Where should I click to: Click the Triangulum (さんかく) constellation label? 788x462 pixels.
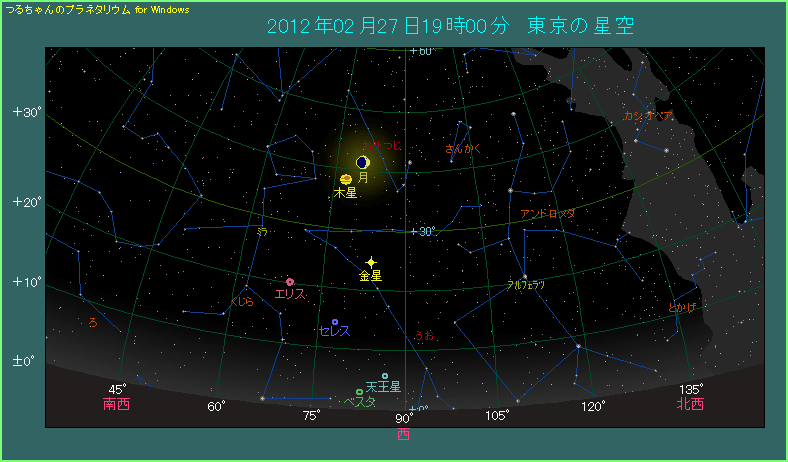pyautogui.click(x=464, y=149)
